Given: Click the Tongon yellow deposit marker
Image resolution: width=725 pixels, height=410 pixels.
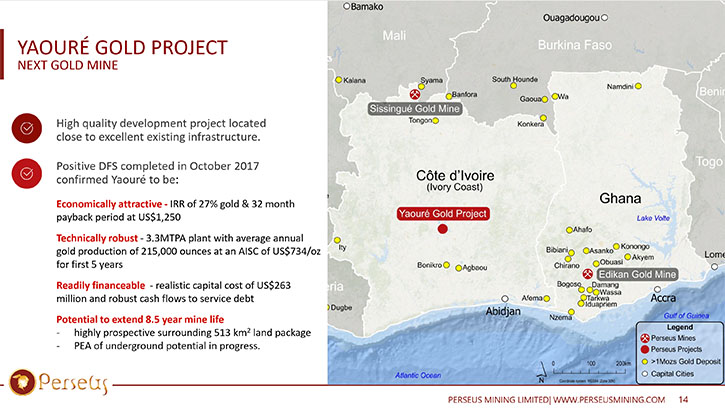Looking at the screenshot, I should point(435,121).
